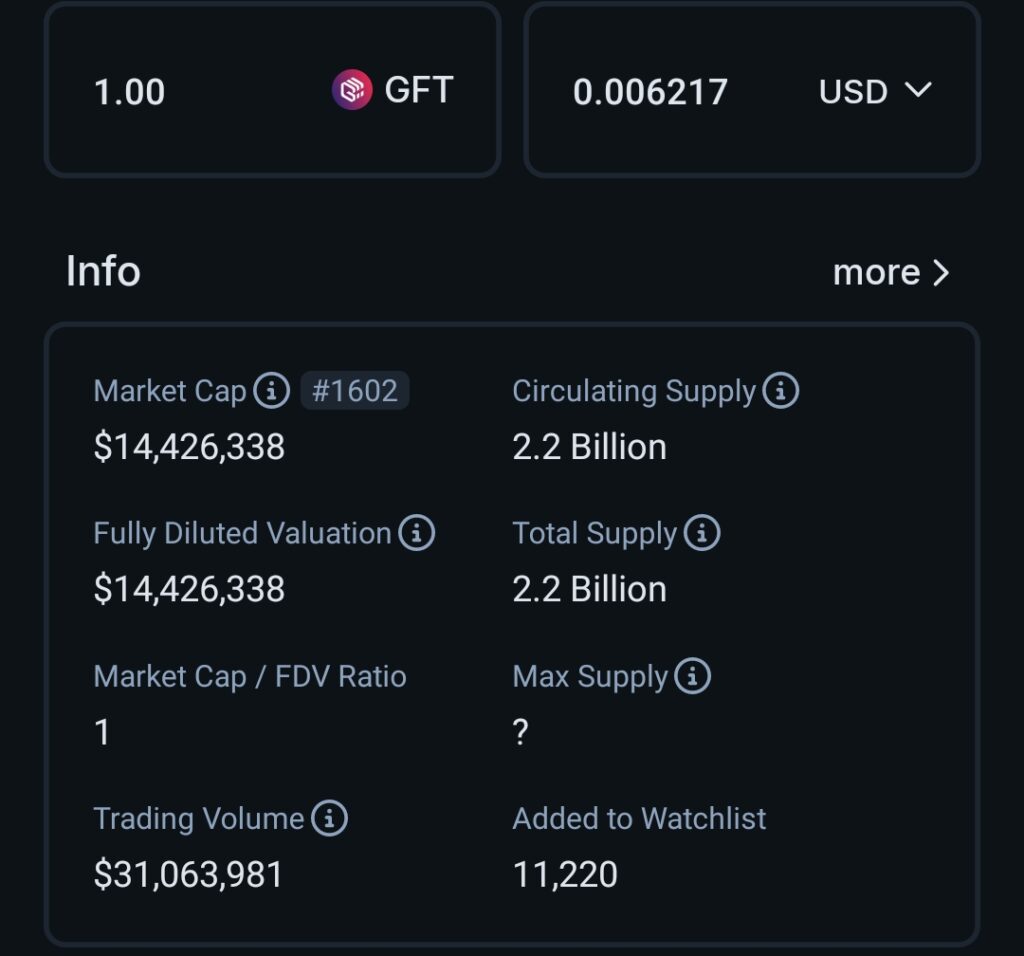Open the USD currency dropdown
The image size is (1024, 956).
coord(874,91)
